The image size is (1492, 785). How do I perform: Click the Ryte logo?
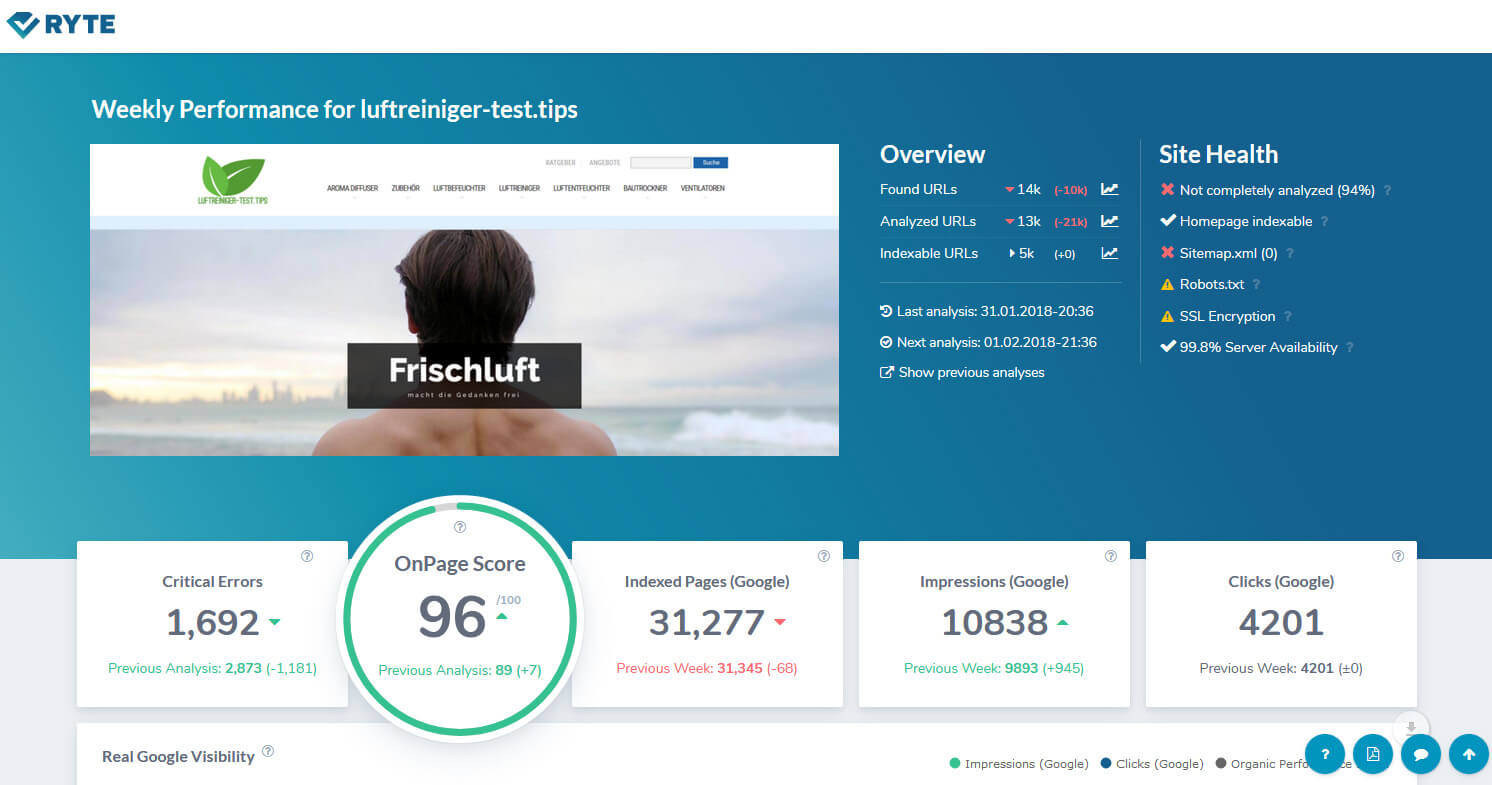click(x=61, y=24)
